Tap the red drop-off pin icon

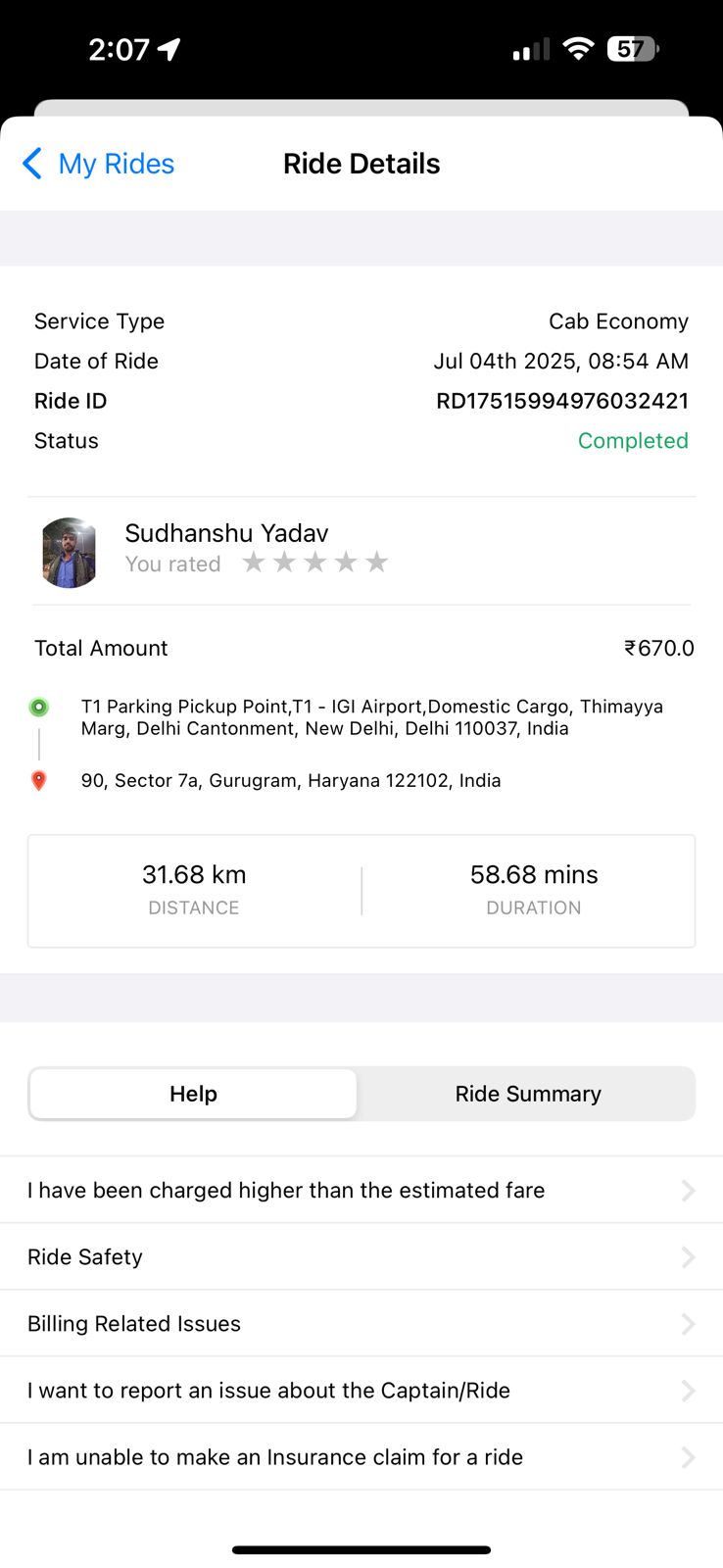39,781
